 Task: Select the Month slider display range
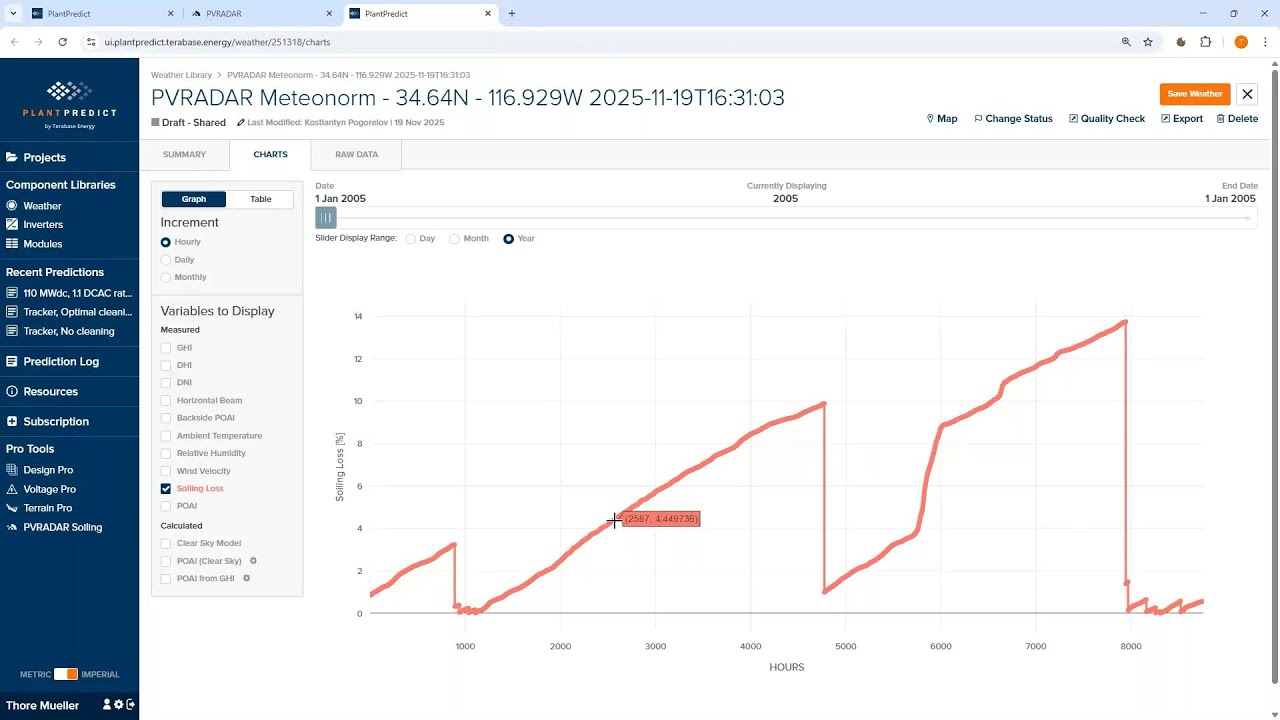[455, 239]
